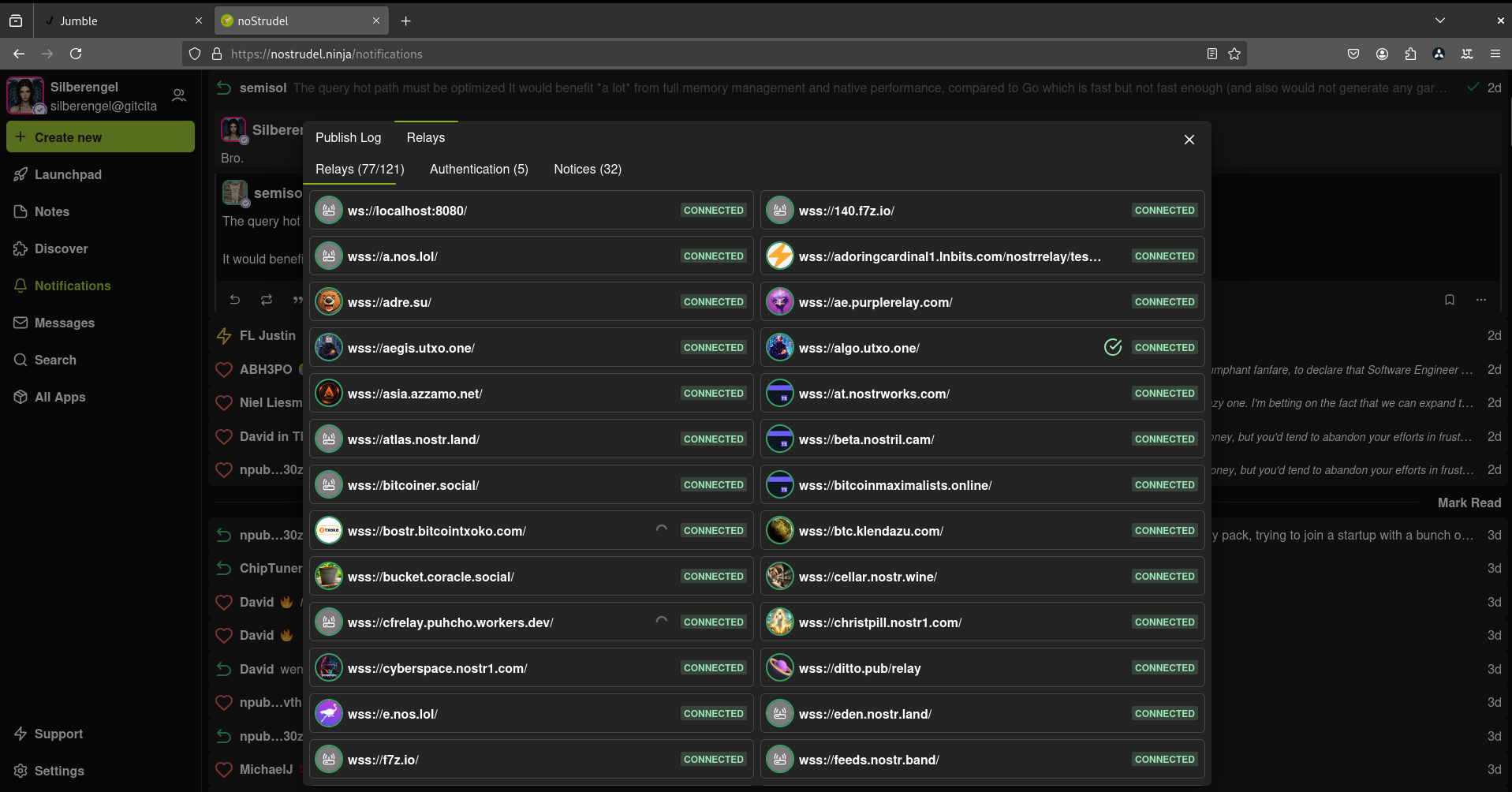Screen dimensions: 1512x792
Task: Open wss://bitcoiner.social/ relay link
Action: pos(413,485)
